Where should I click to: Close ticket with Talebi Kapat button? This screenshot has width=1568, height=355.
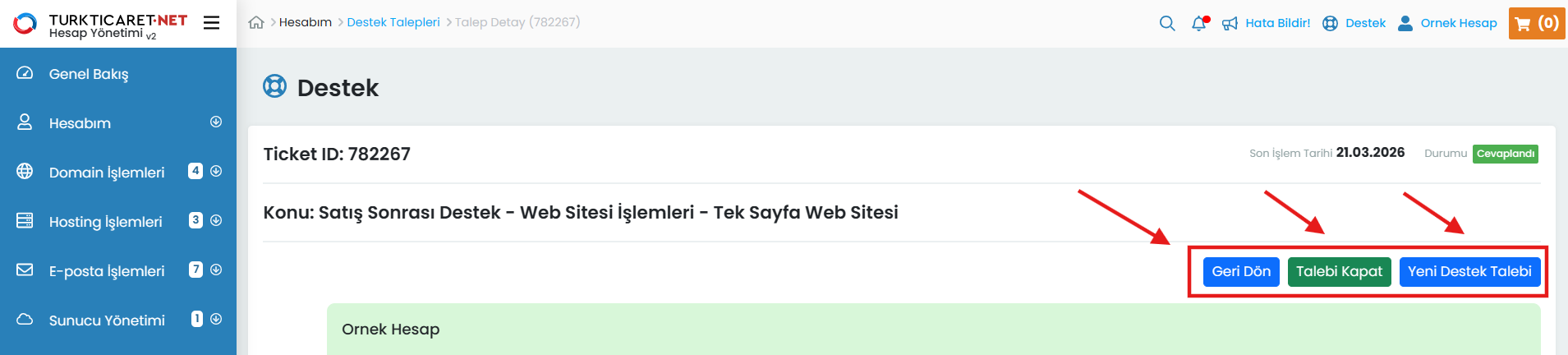tap(1339, 272)
